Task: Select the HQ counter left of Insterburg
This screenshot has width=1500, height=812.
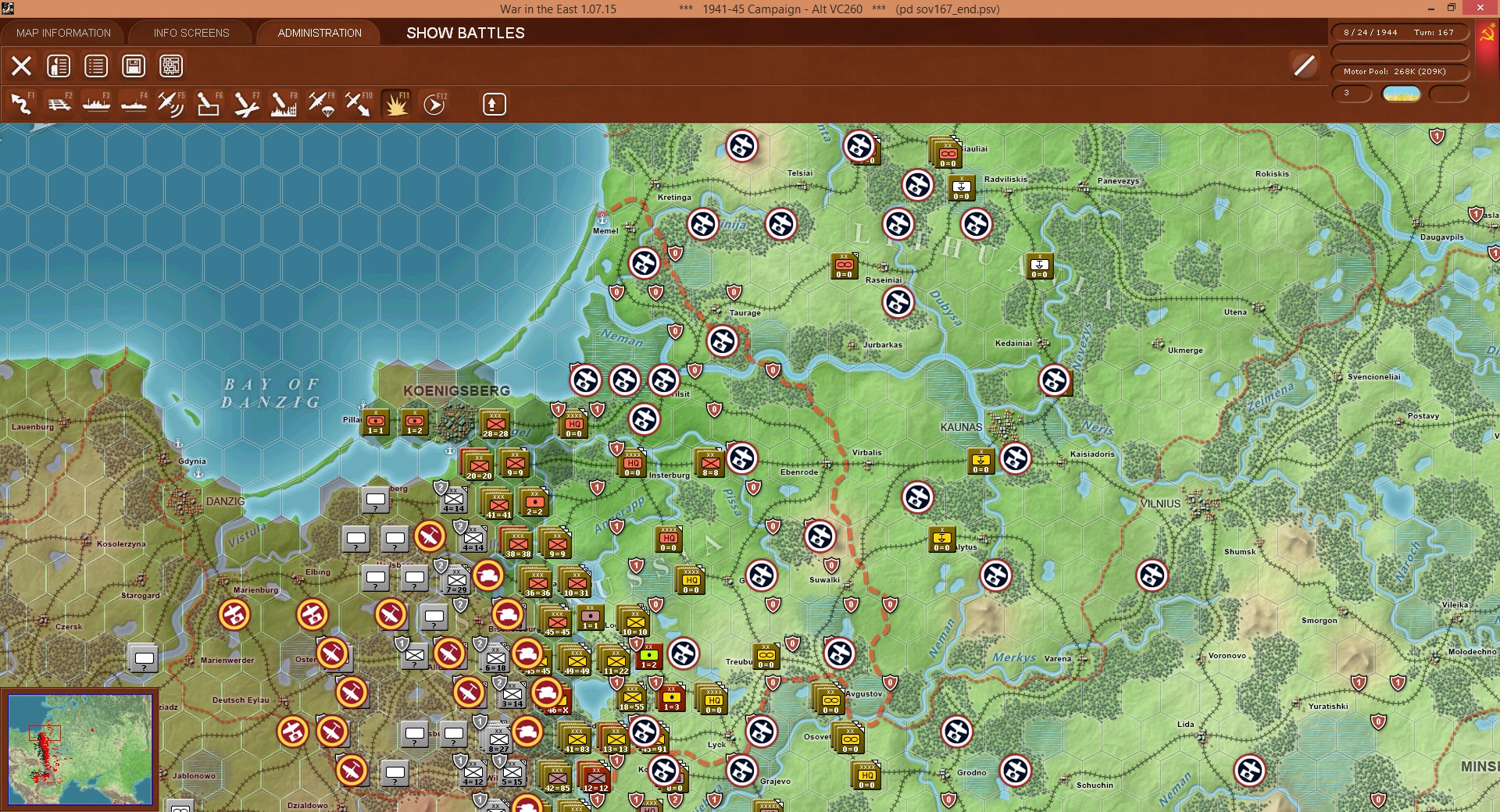Action: 632,463
